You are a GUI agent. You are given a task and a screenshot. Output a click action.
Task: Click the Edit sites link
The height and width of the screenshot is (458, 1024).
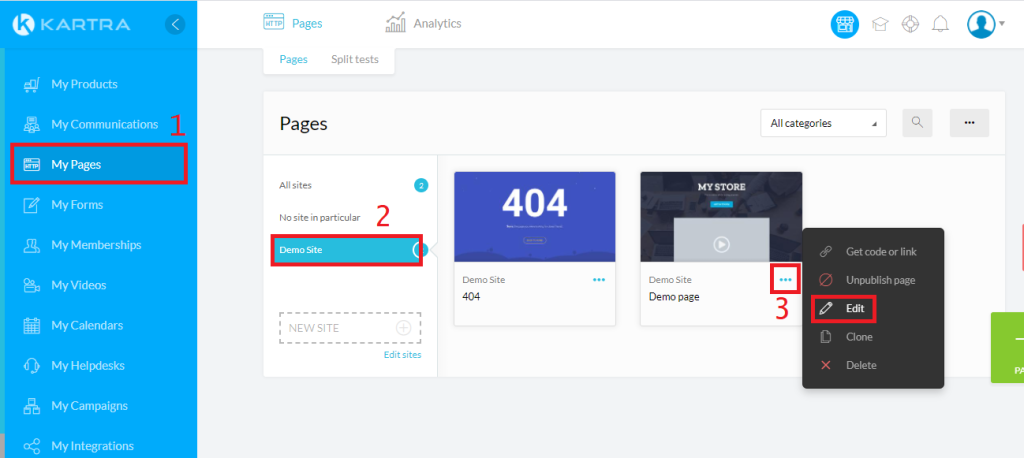point(402,355)
